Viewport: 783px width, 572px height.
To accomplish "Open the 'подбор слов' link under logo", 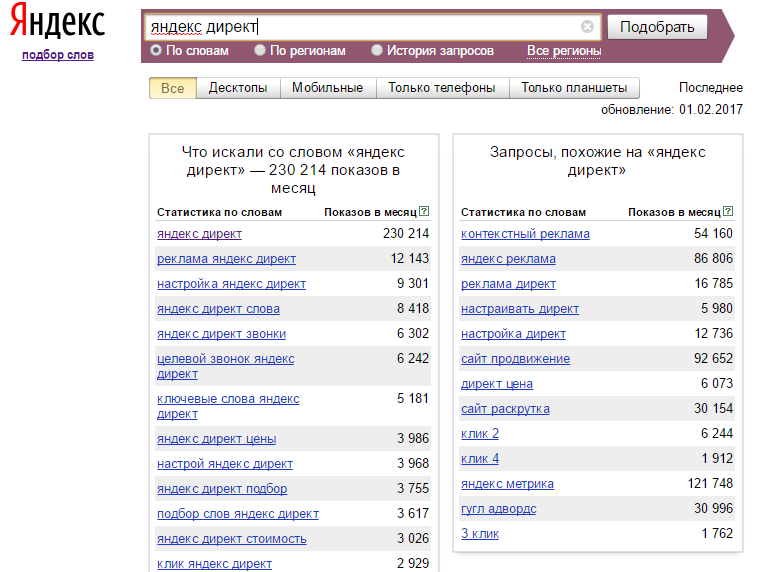I will 58,55.
